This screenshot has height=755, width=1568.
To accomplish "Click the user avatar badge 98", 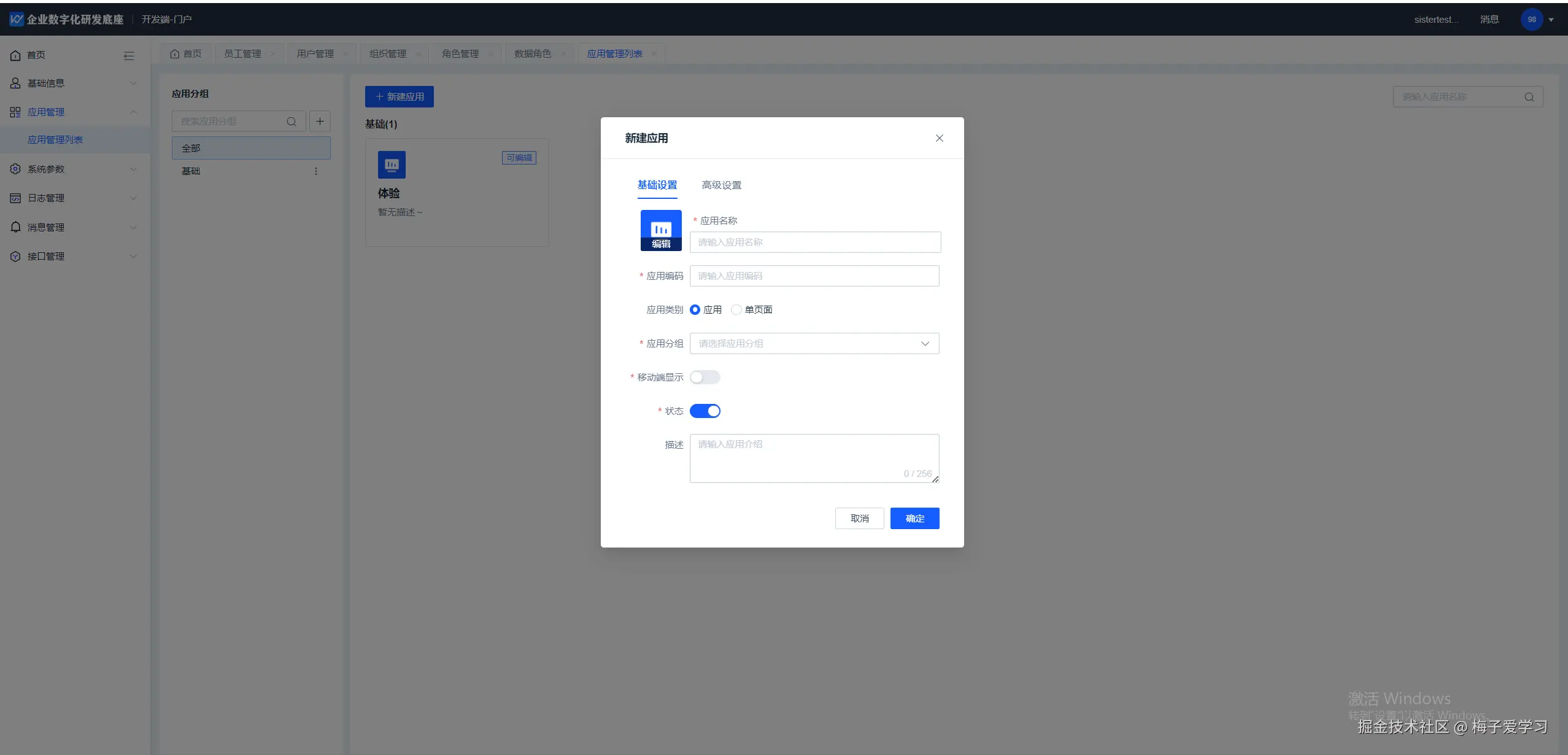I will (x=1531, y=20).
